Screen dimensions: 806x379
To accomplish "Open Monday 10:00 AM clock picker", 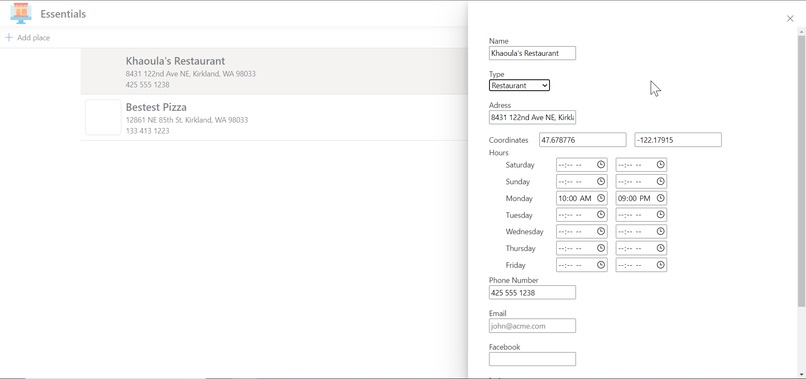I will [600, 198].
